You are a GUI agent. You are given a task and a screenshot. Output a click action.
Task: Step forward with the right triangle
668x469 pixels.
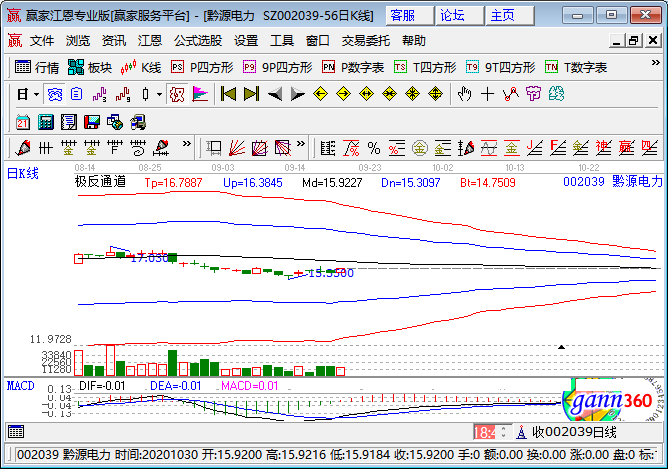pyautogui.click(x=297, y=94)
